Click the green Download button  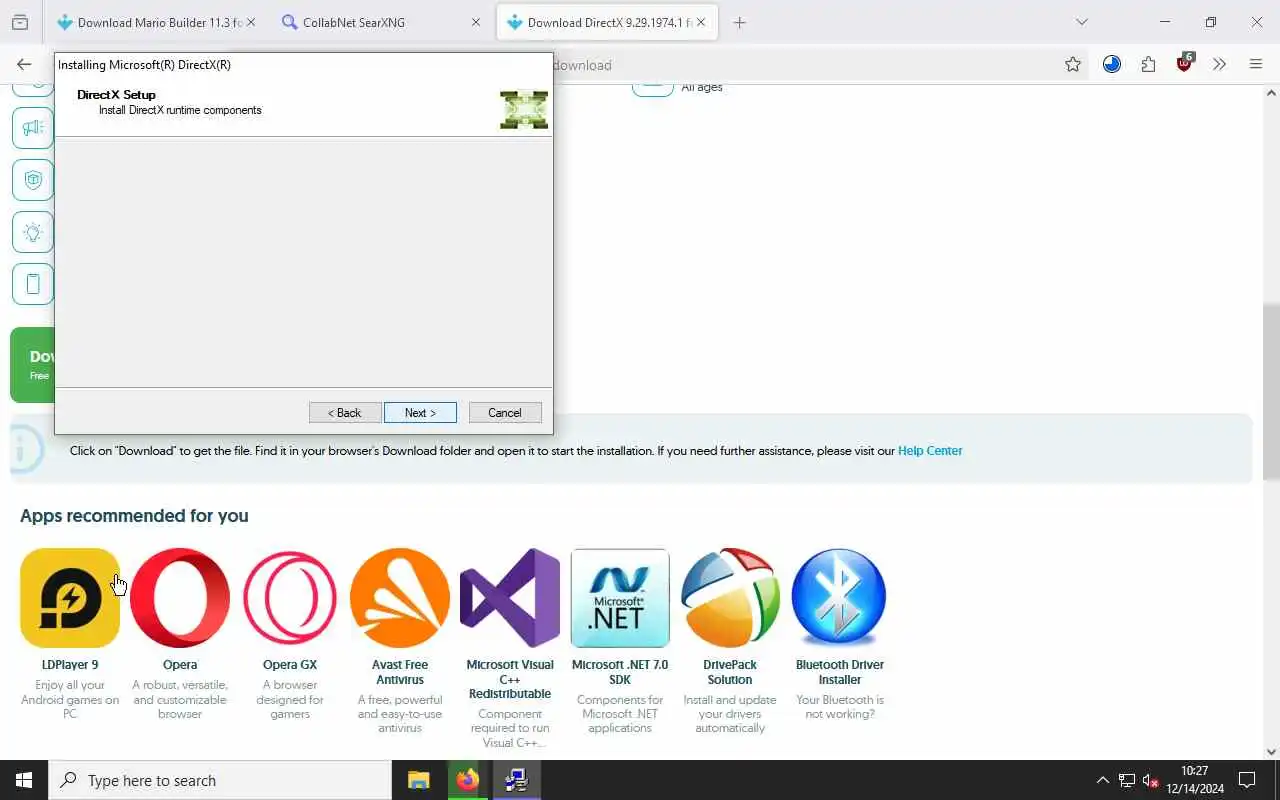tap(32, 365)
